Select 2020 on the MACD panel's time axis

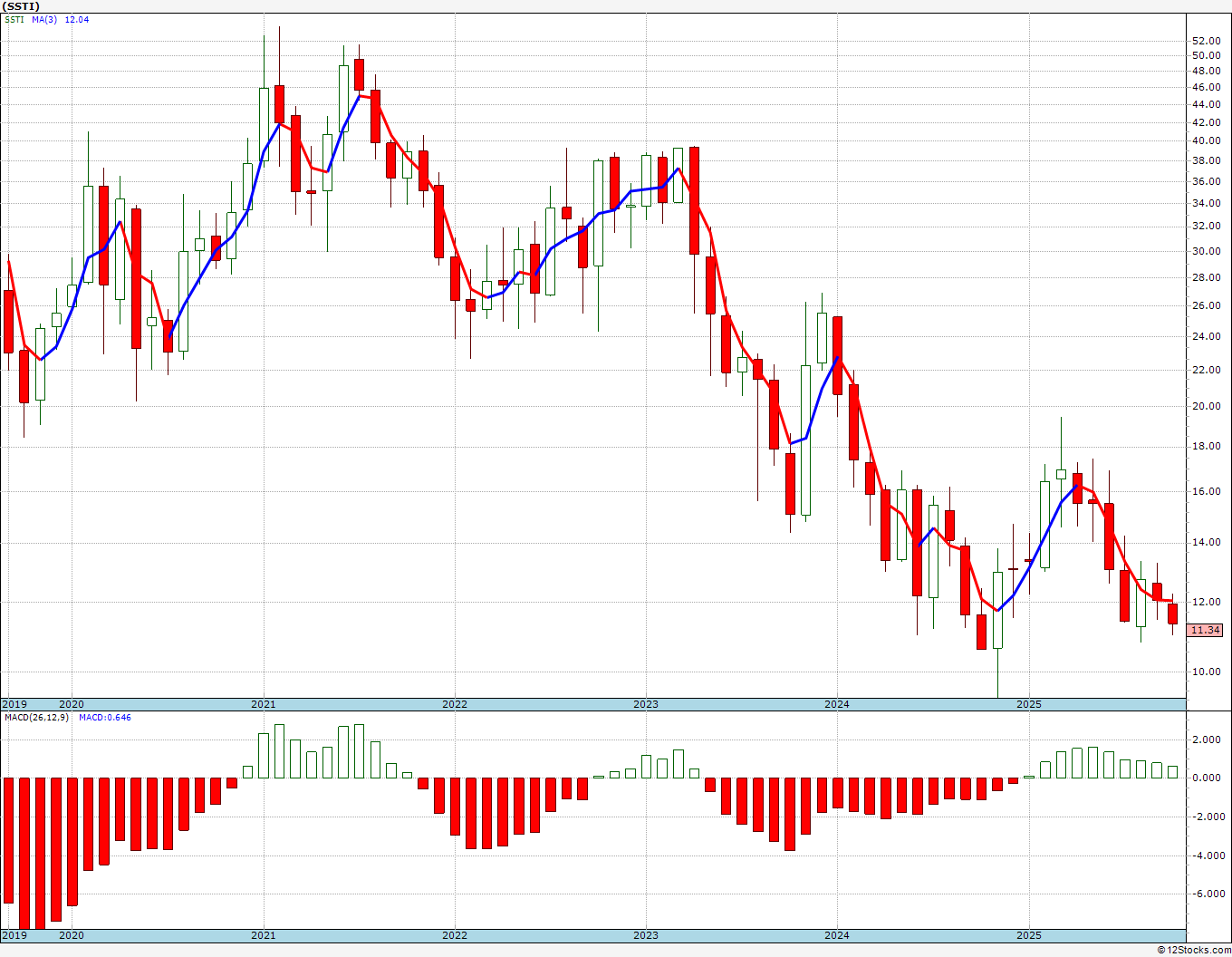[72, 935]
